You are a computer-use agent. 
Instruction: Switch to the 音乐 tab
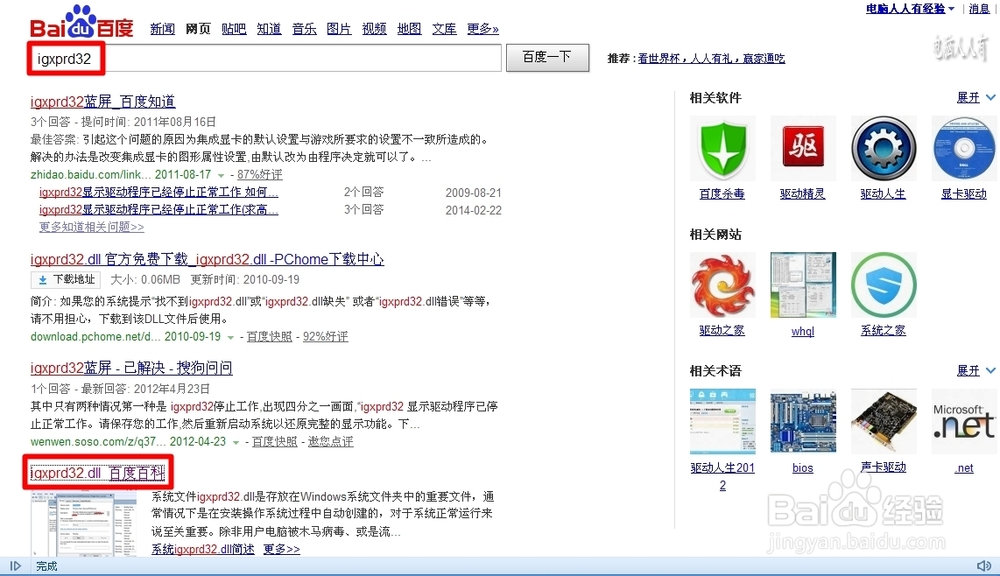(x=304, y=29)
